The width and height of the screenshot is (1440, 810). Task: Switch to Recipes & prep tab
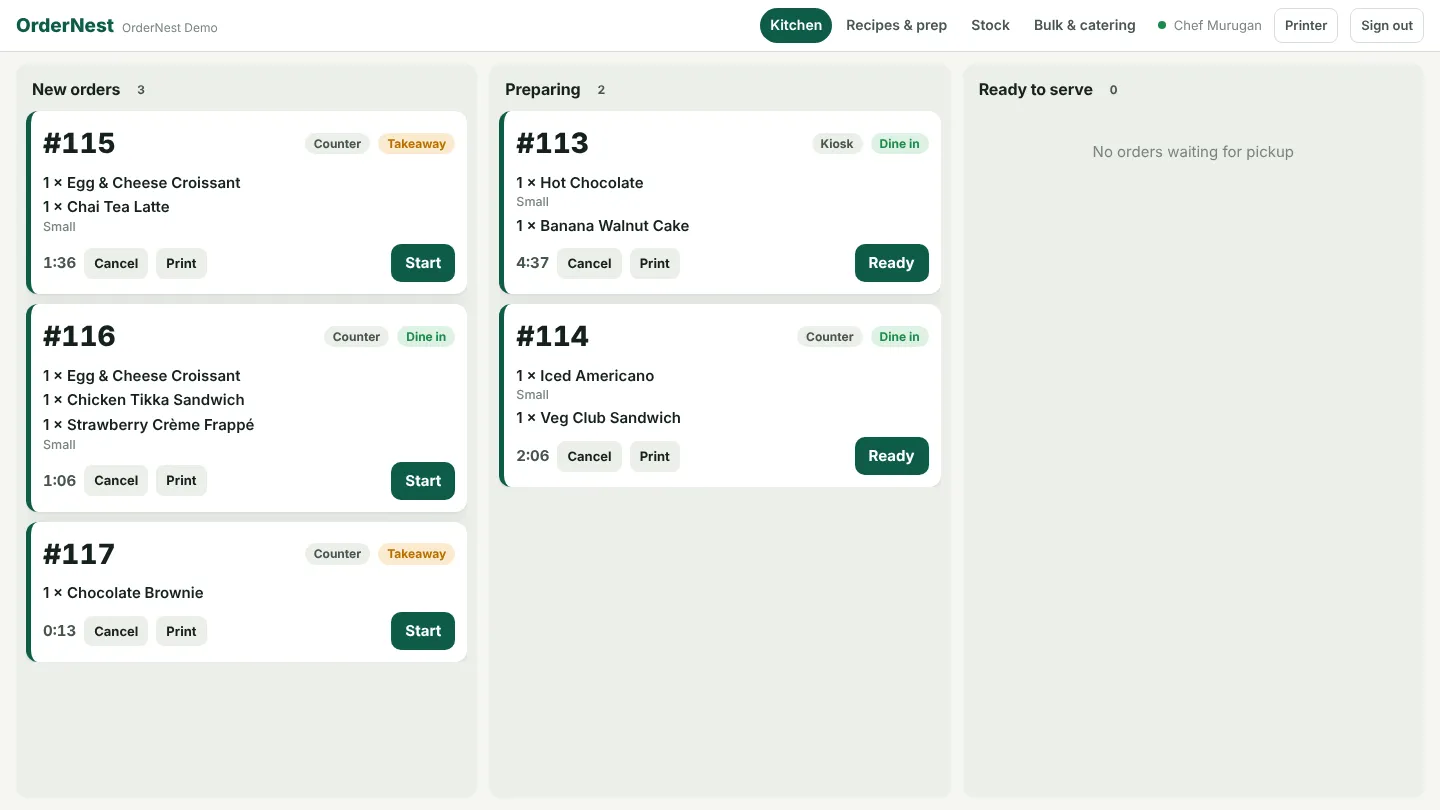[896, 25]
